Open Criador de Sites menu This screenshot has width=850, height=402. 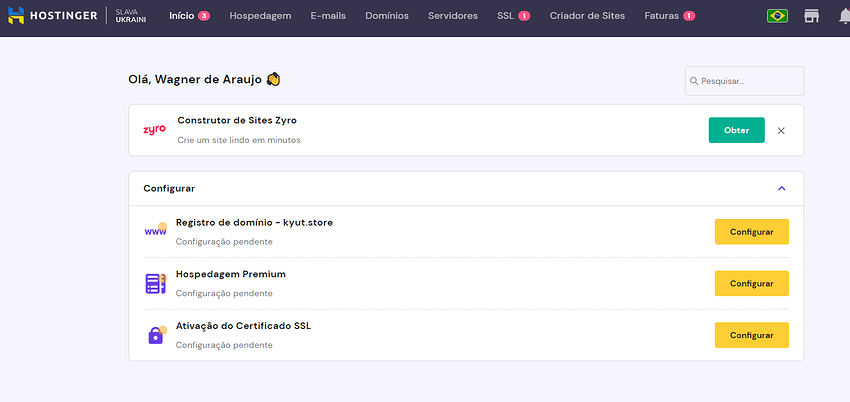(x=587, y=16)
